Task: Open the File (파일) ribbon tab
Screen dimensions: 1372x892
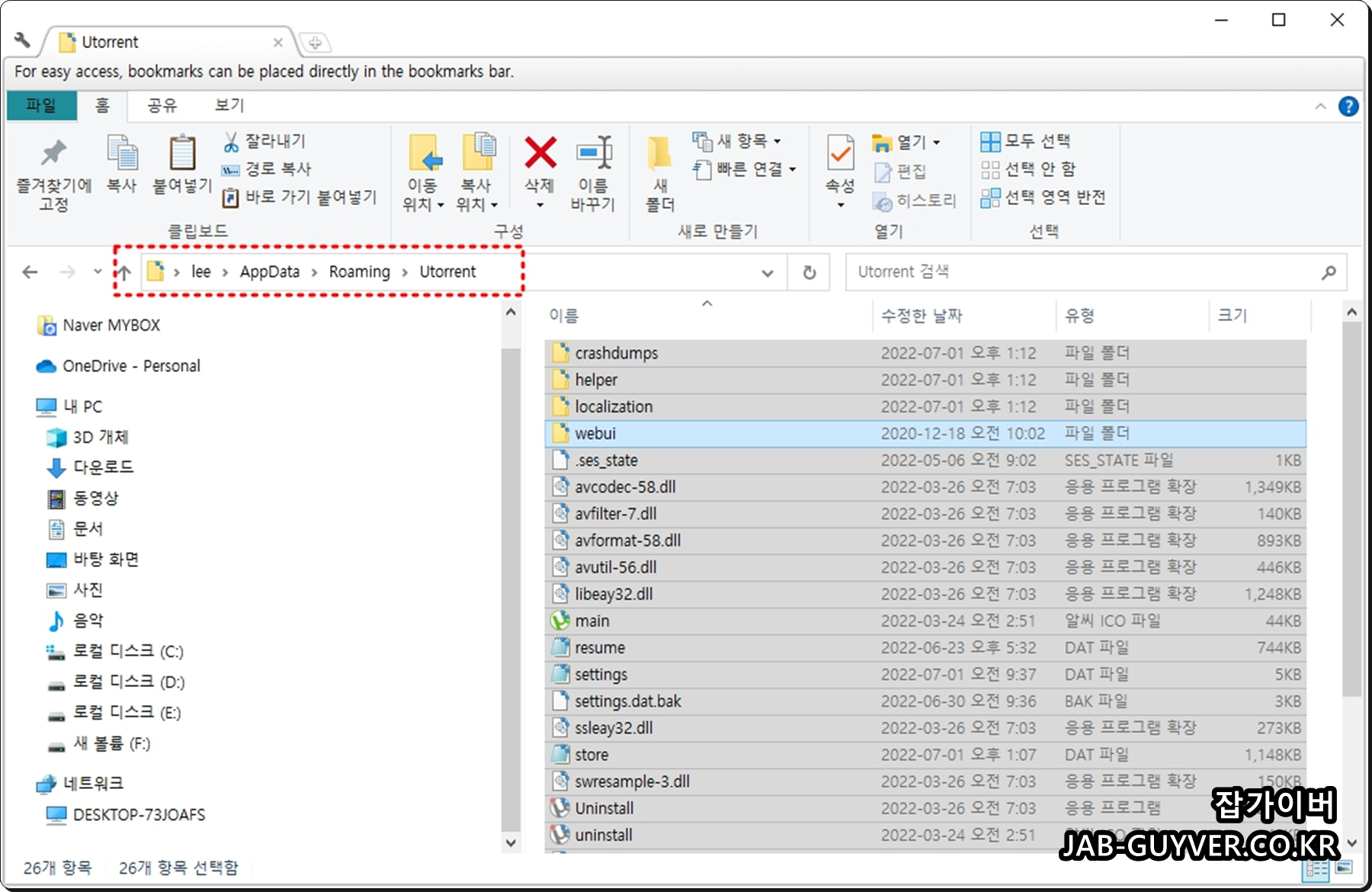Action: [x=42, y=105]
